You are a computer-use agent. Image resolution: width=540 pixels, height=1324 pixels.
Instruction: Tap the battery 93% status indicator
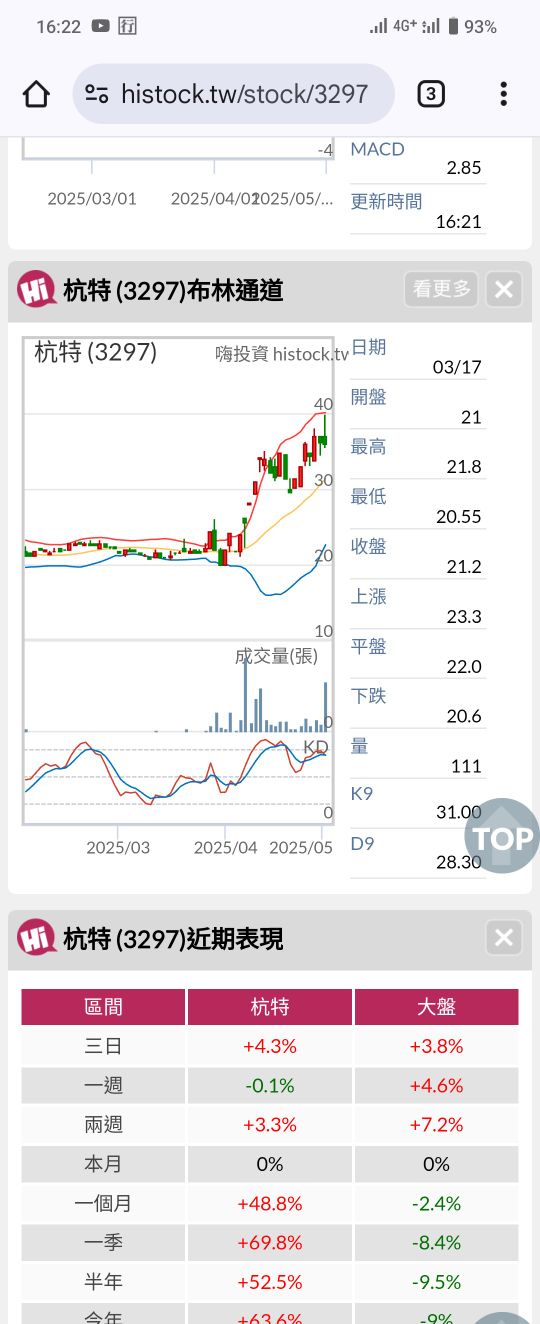(472, 27)
